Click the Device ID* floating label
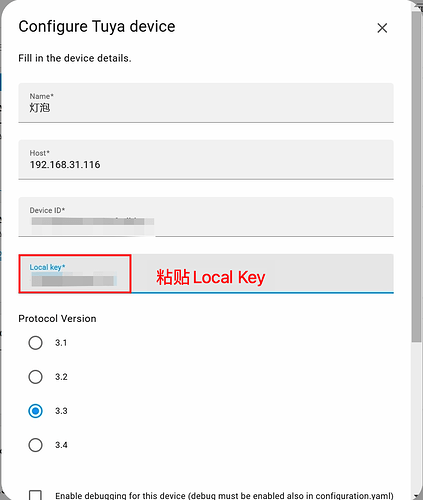The width and height of the screenshot is (423, 500). coord(47,210)
